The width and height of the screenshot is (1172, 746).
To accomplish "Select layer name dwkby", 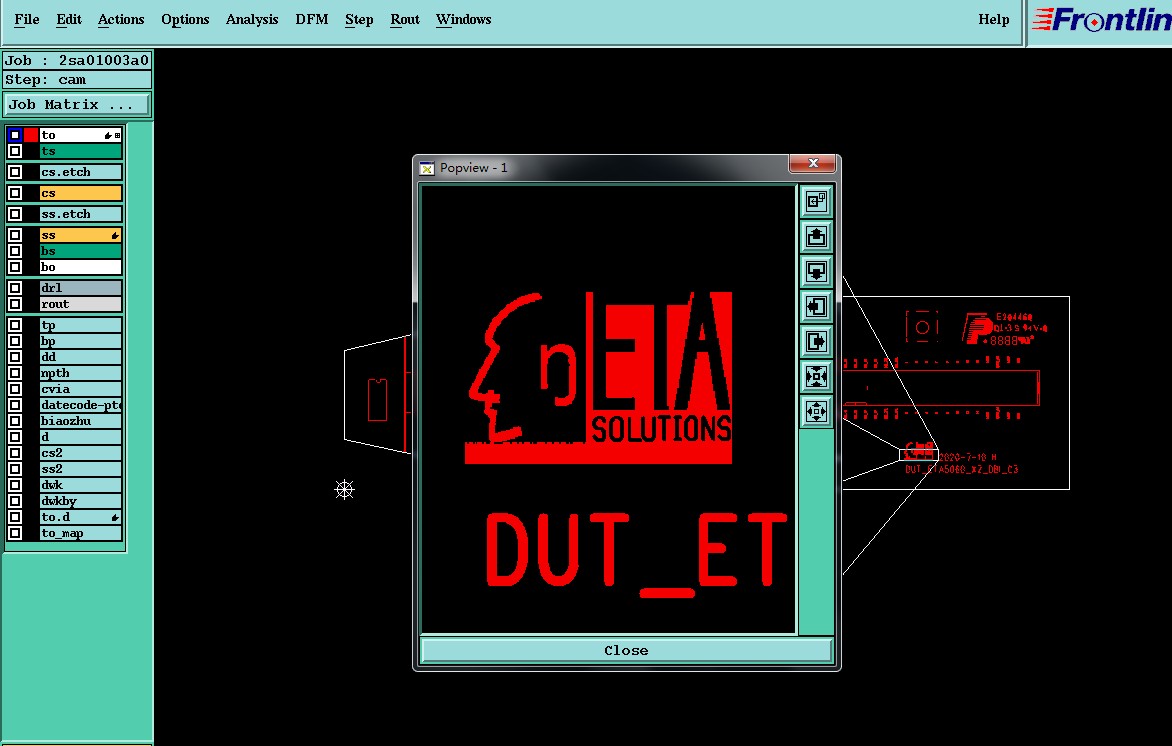I will (81, 501).
